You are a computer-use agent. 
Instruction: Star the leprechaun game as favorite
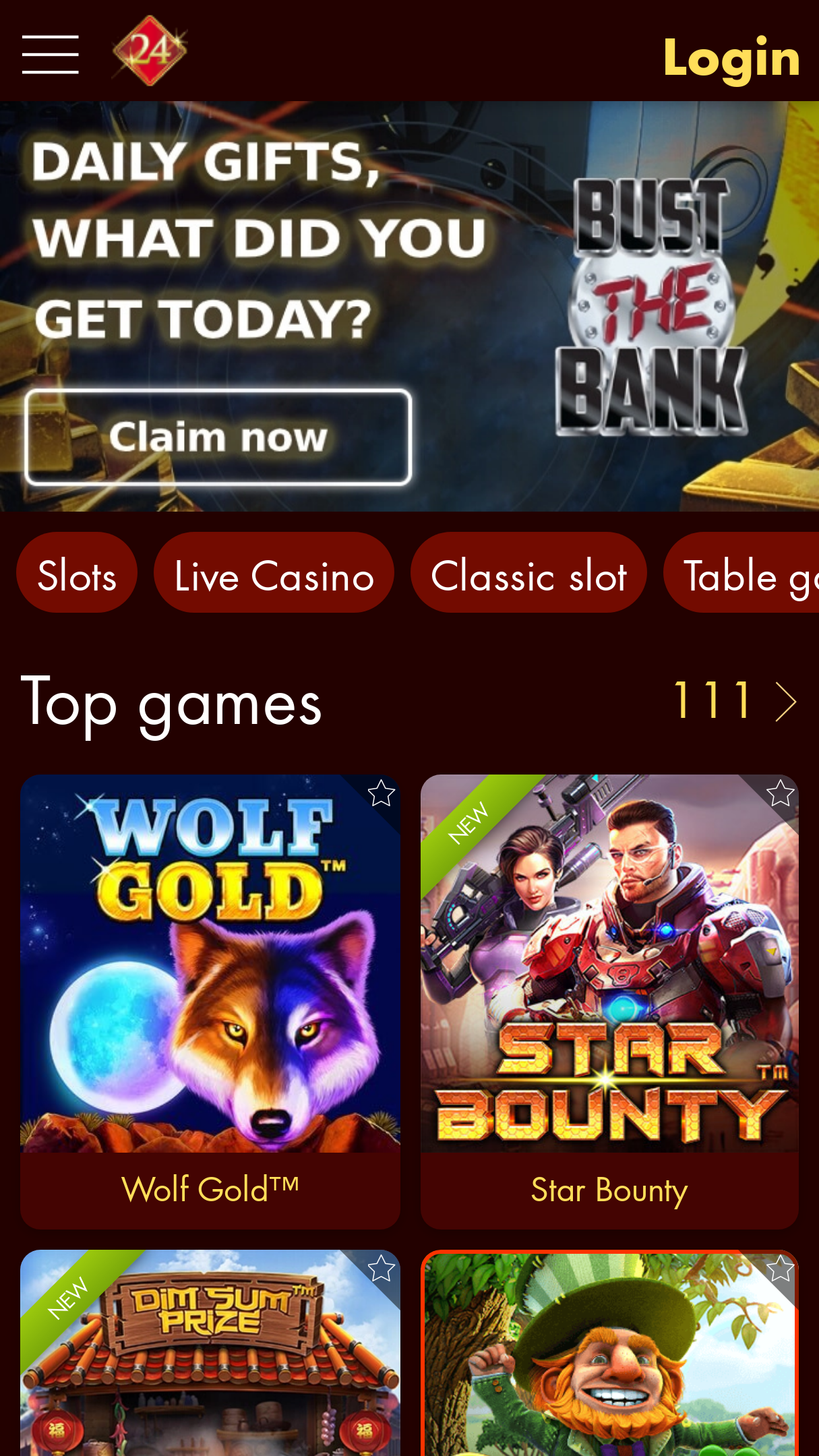tap(780, 1269)
